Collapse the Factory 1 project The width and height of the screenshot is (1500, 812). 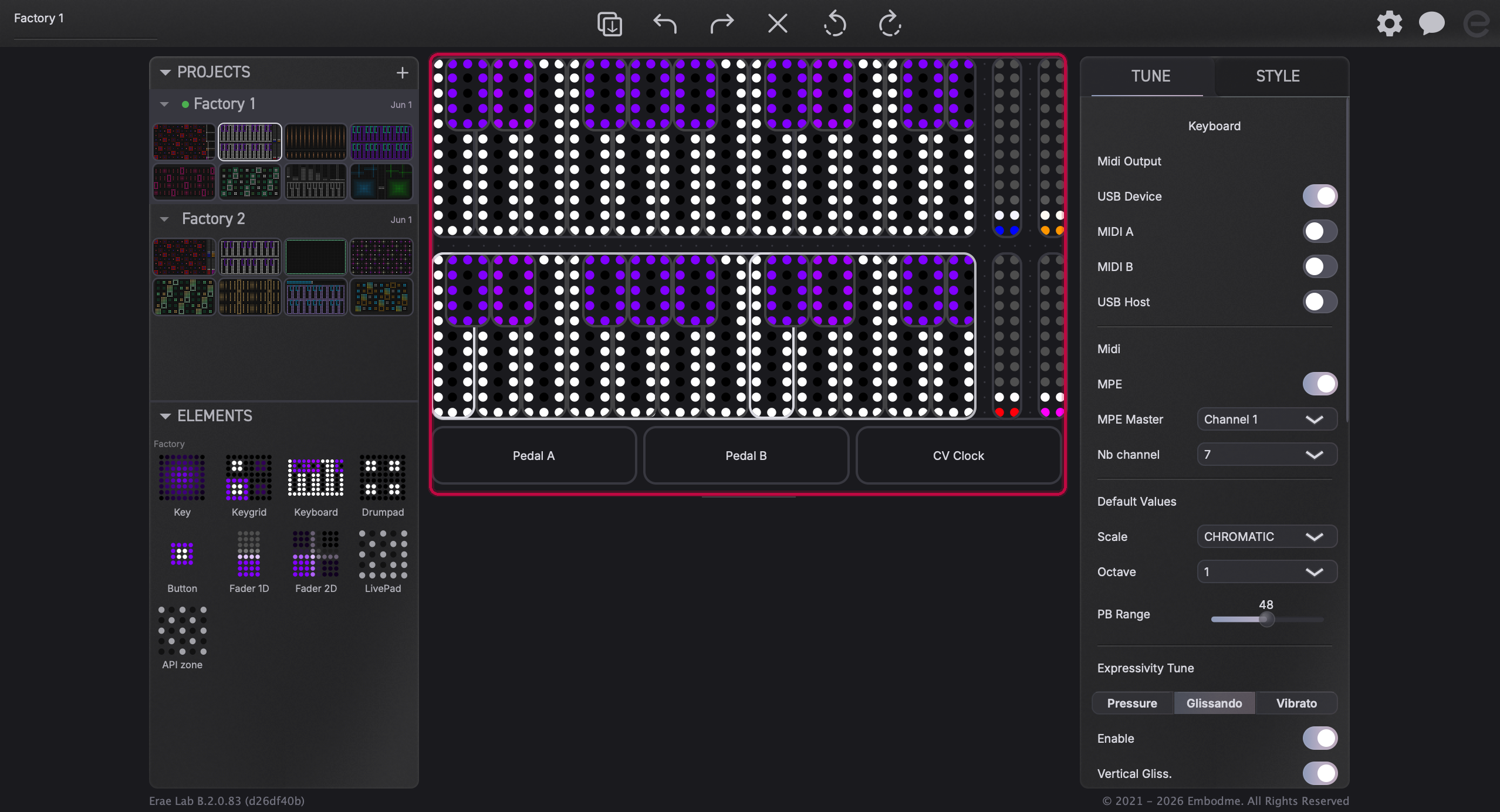(x=164, y=104)
